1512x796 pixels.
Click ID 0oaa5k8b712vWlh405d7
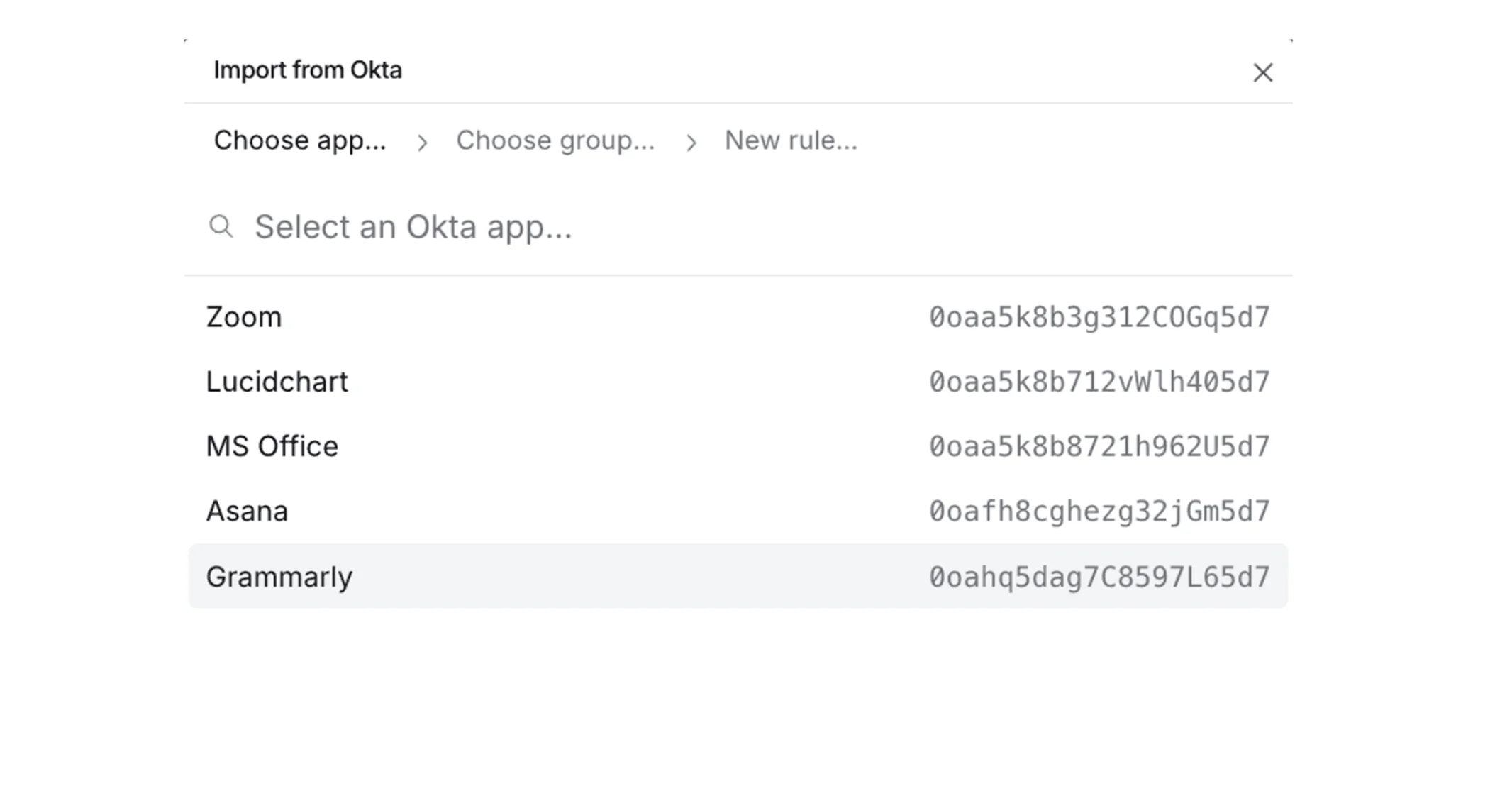[x=1099, y=382]
